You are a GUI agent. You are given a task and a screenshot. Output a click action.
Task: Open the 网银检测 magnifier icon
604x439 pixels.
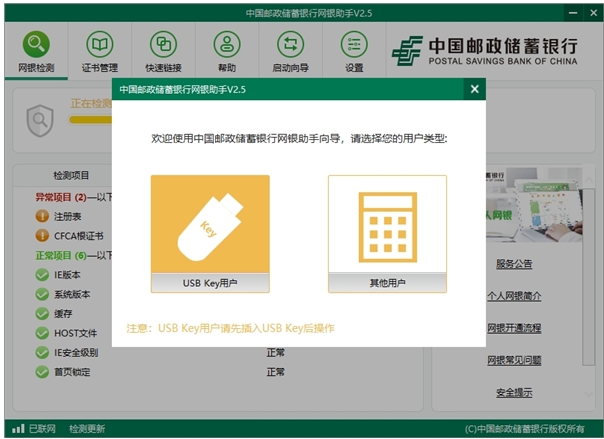[36, 44]
